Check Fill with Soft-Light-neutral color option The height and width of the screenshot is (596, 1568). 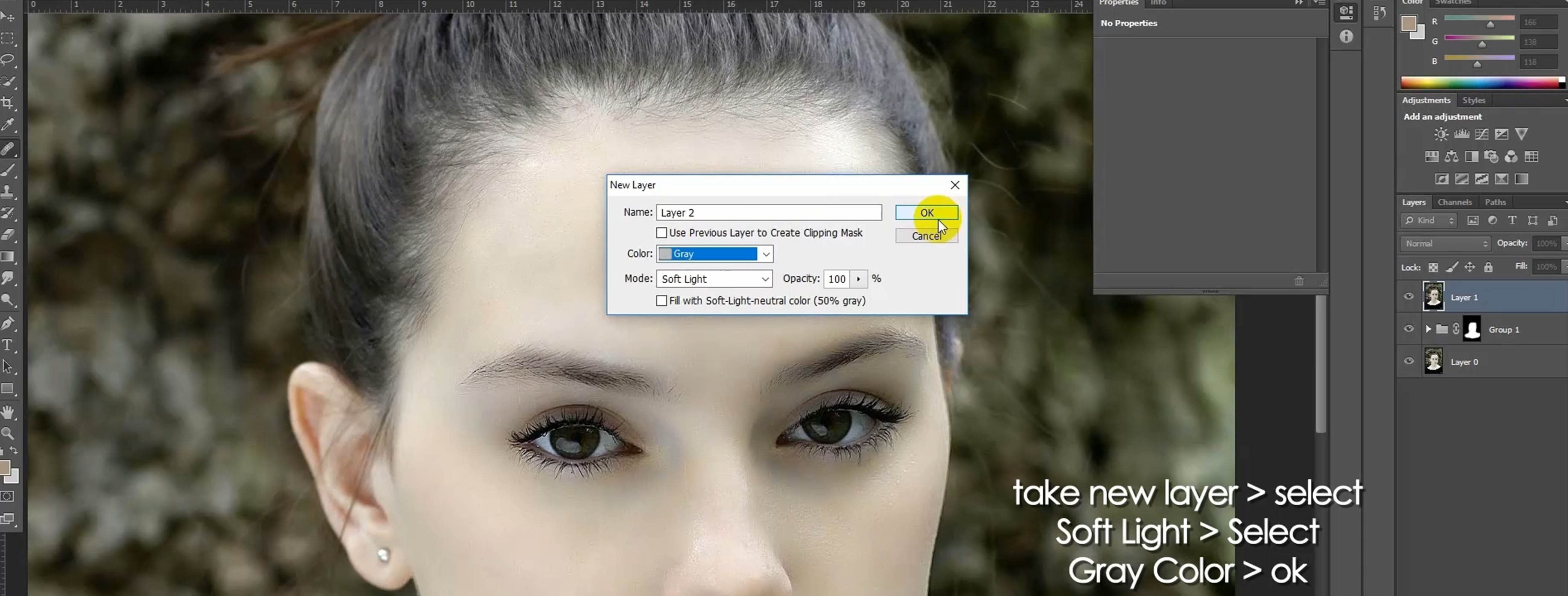point(662,301)
